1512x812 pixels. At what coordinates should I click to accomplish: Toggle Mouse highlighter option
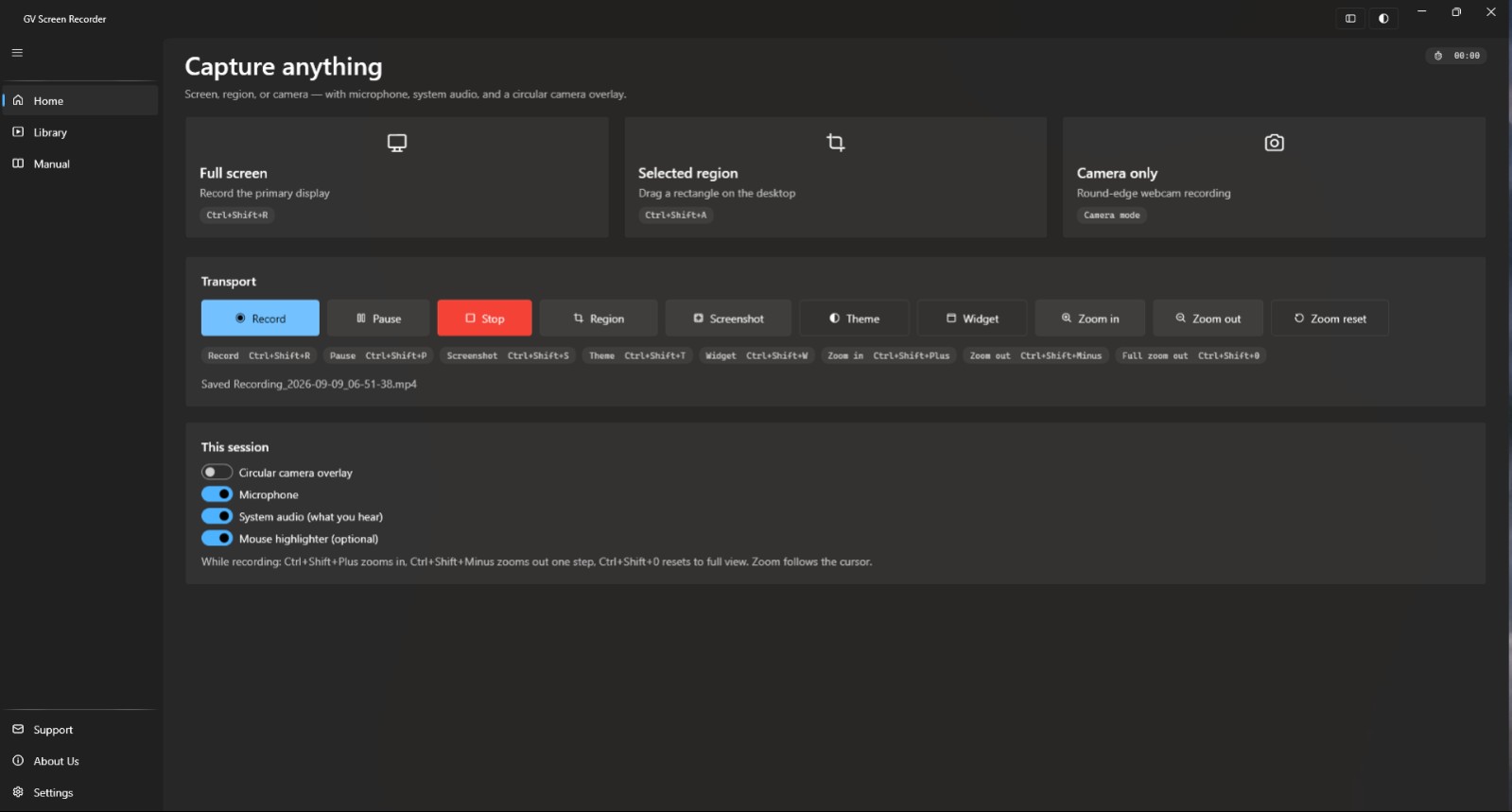[x=217, y=538]
